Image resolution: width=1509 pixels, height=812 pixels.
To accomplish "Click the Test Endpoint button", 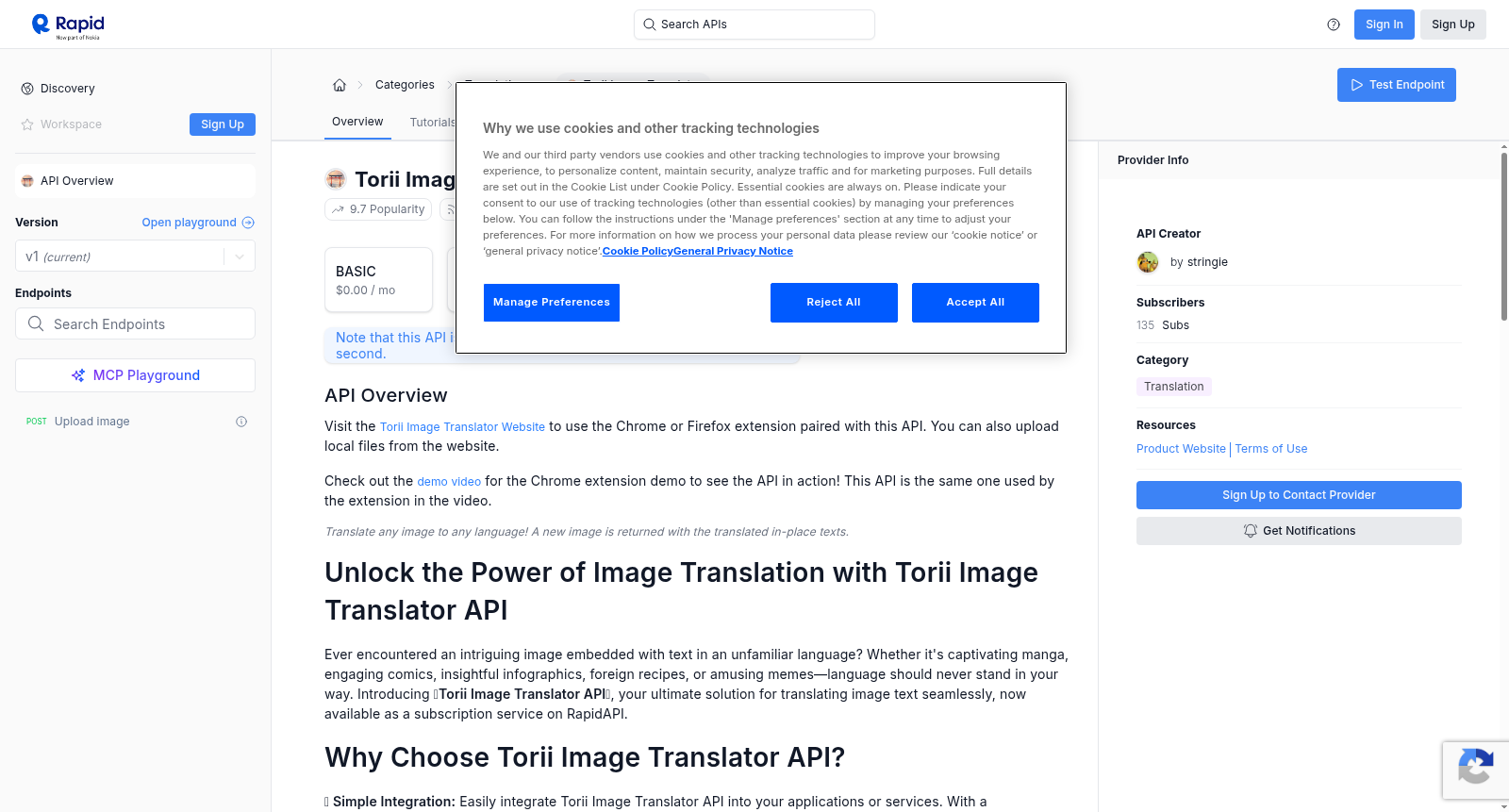I will click(1397, 85).
